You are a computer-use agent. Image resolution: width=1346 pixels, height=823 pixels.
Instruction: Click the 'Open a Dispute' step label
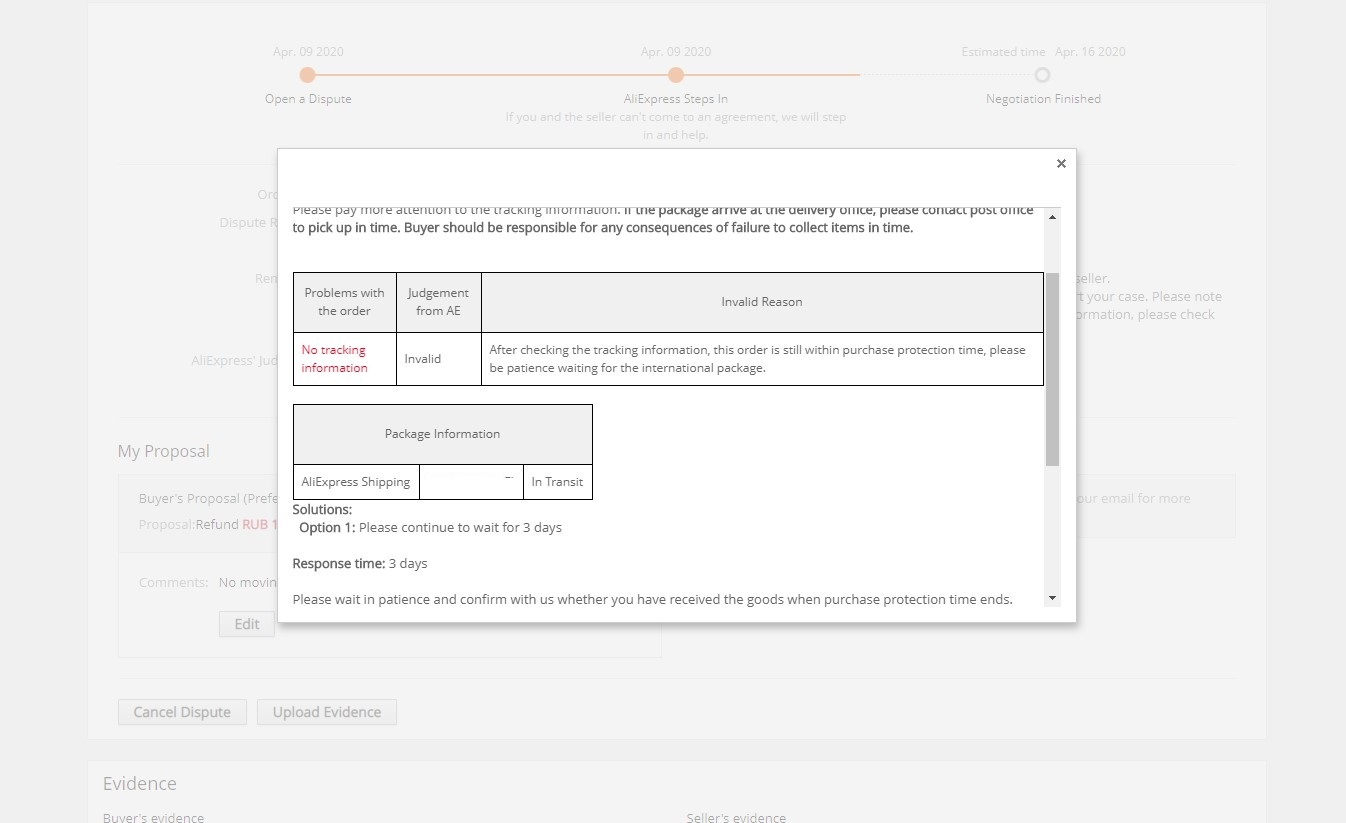pos(308,99)
